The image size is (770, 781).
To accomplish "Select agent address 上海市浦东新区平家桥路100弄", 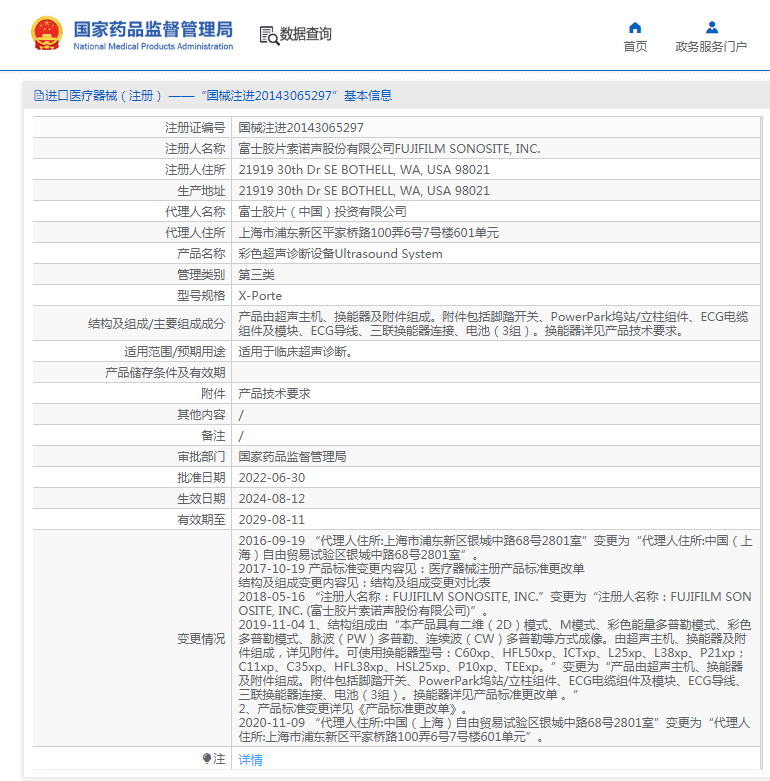I will point(369,233).
